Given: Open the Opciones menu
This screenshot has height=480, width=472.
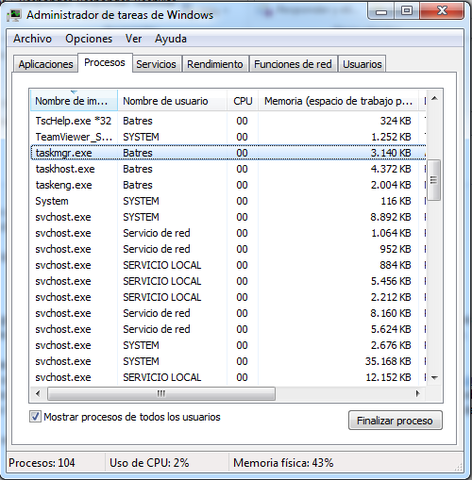Looking at the screenshot, I should tap(89, 39).
